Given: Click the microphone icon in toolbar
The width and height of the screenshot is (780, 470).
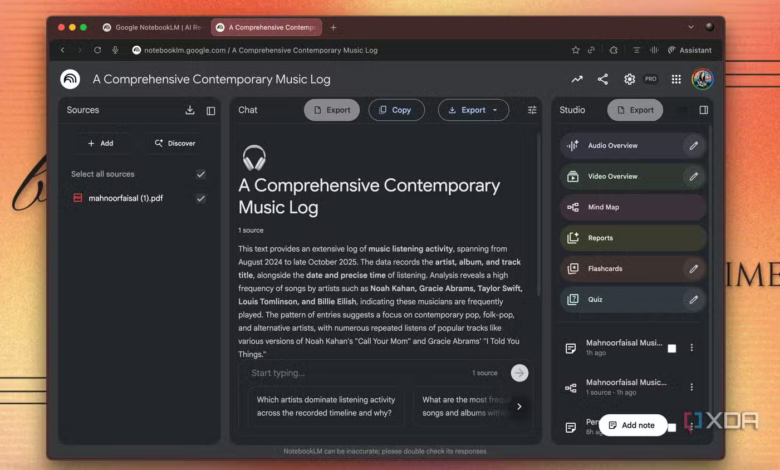Looking at the screenshot, I should (115, 50).
